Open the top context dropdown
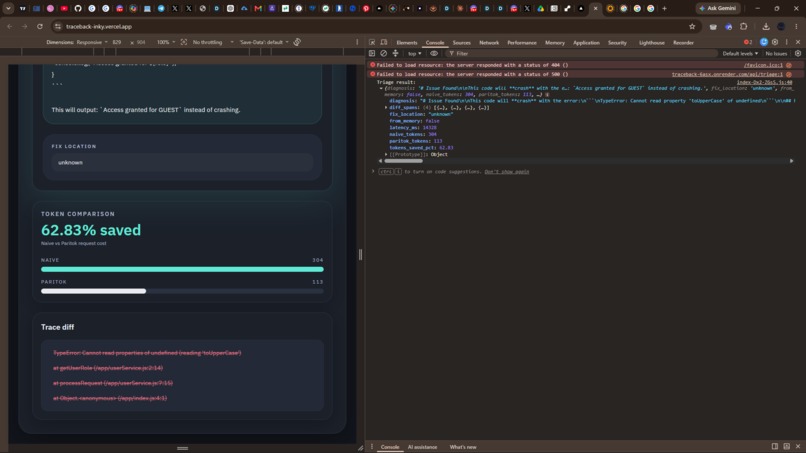Viewport: 806px width, 453px height. pyautogui.click(x=414, y=53)
